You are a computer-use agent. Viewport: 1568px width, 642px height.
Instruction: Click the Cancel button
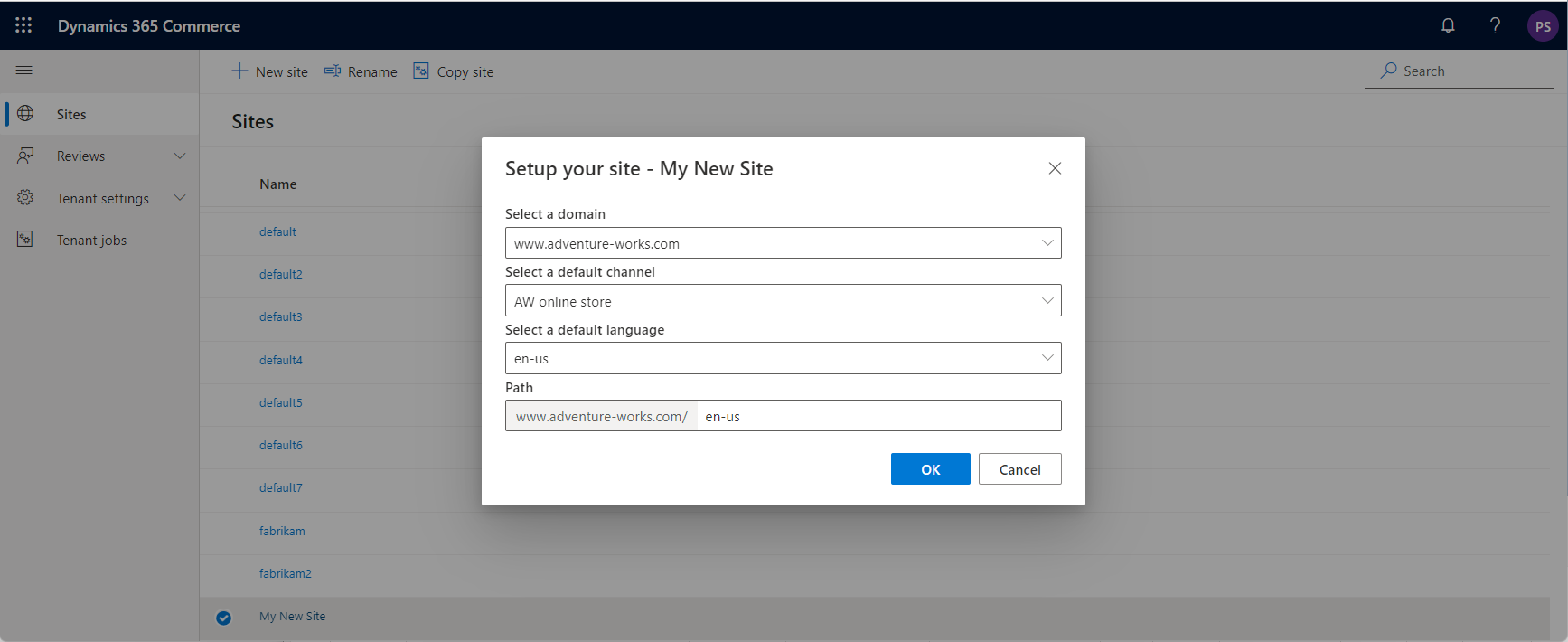tap(1019, 468)
